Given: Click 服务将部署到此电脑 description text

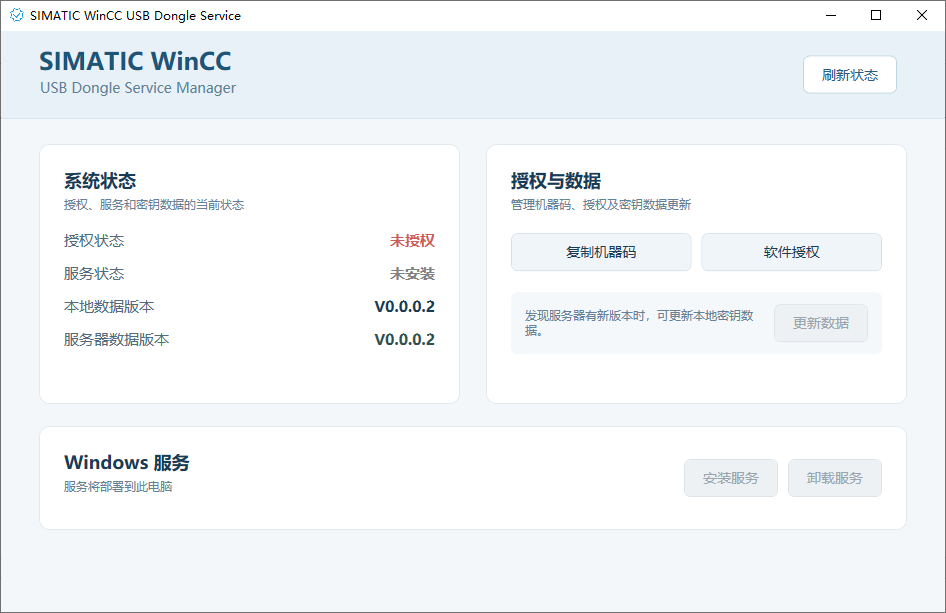Looking at the screenshot, I should [x=118, y=487].
